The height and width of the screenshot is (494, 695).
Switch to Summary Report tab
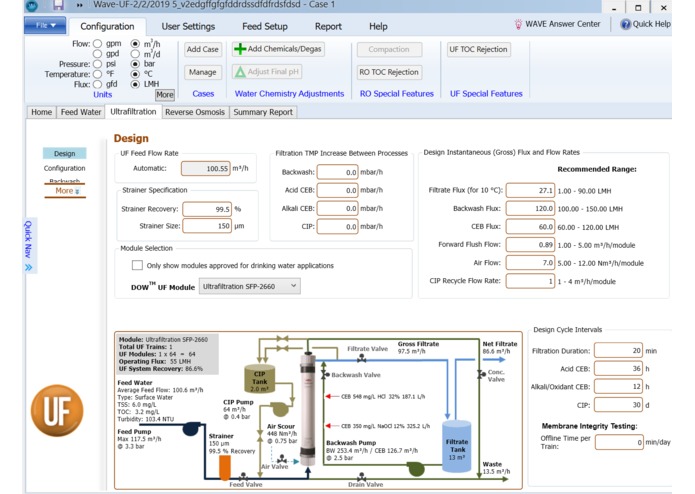(263, 112)
